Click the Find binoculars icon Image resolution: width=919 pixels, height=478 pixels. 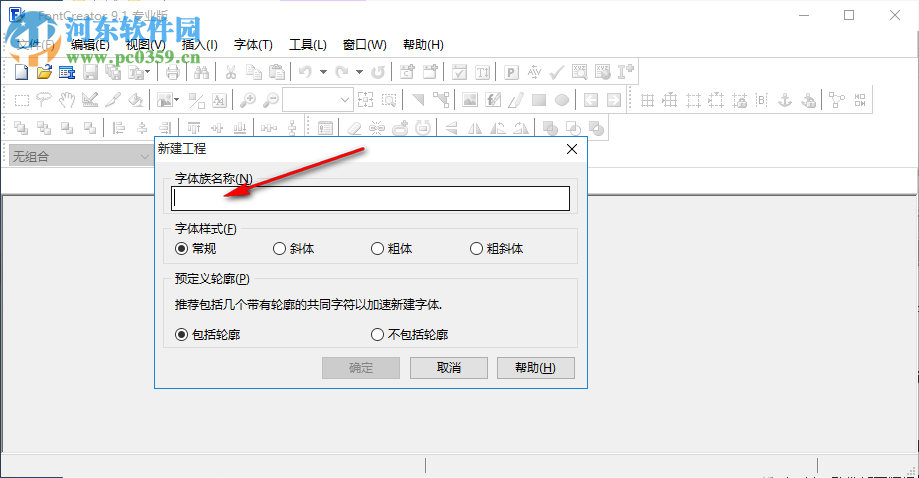202,72
